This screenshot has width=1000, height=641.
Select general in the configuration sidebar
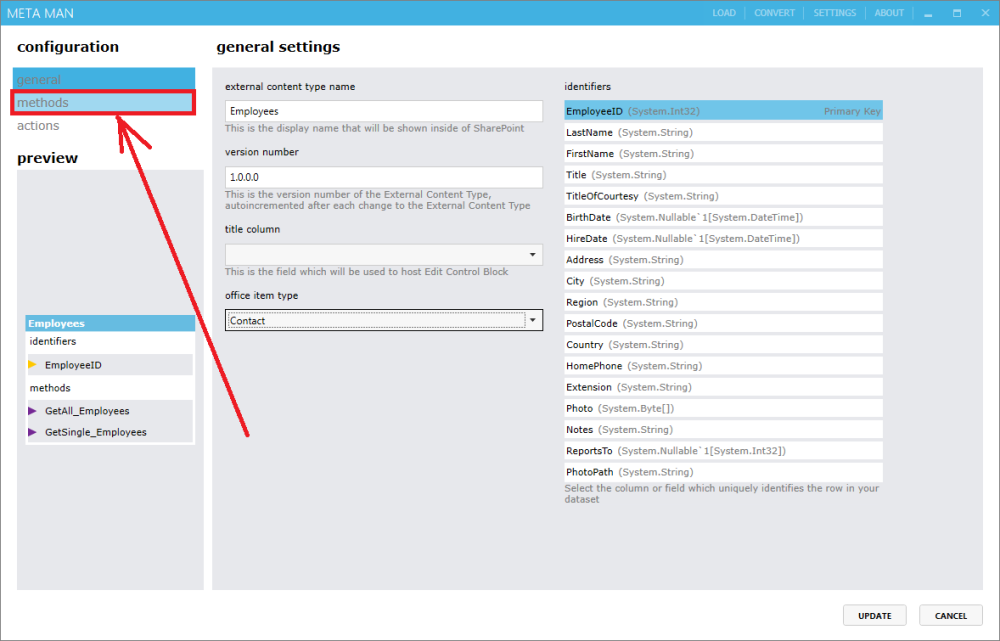(x=100, y=78)
